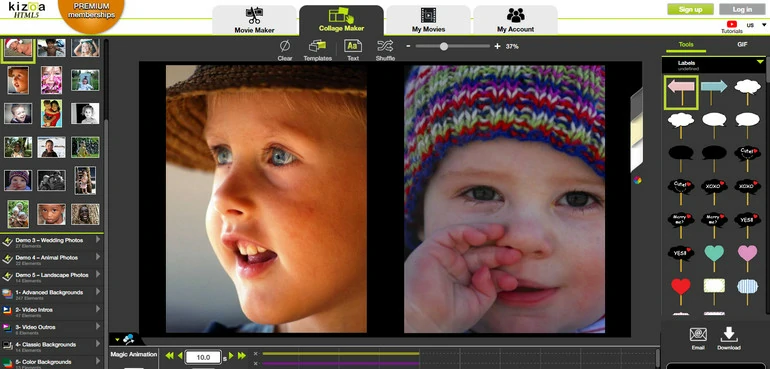Select the two hugging kids thumbnail
Image resolution: width=770 pixels, height=369 pixels.
pyautogui.click(x=52, y=114)
